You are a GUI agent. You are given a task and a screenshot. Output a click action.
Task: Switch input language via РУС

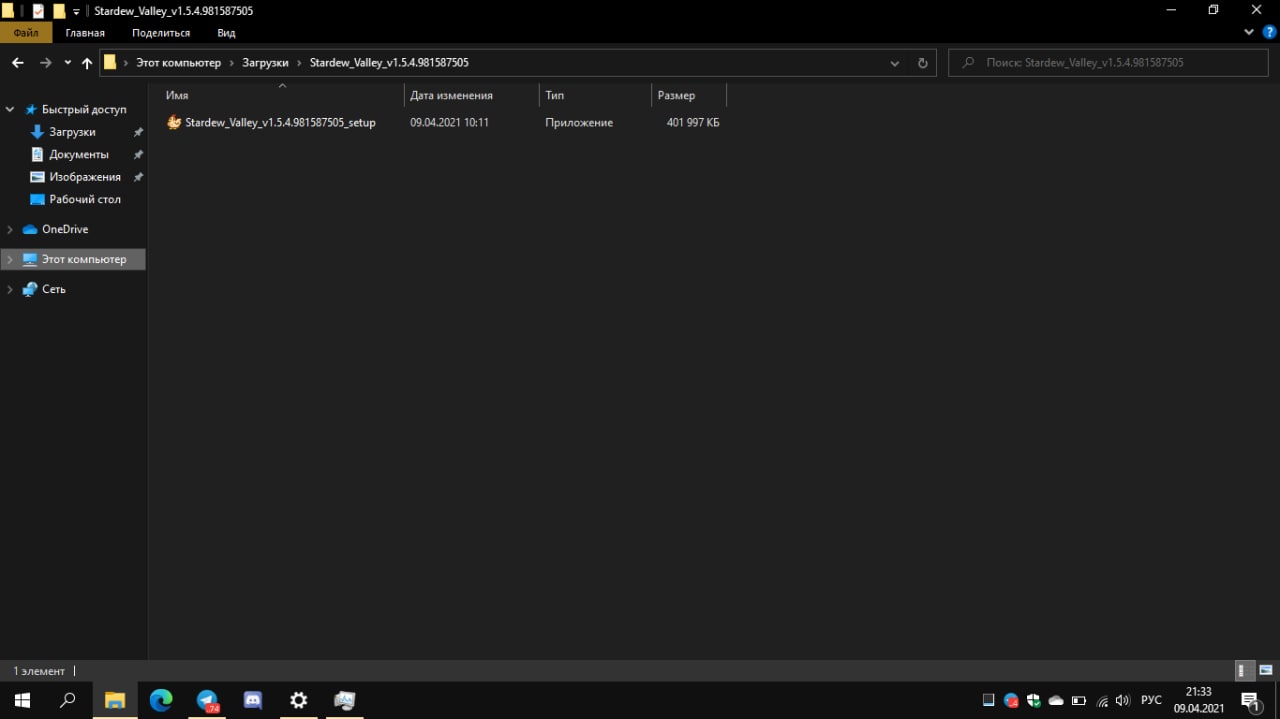tap(1151, 701)
